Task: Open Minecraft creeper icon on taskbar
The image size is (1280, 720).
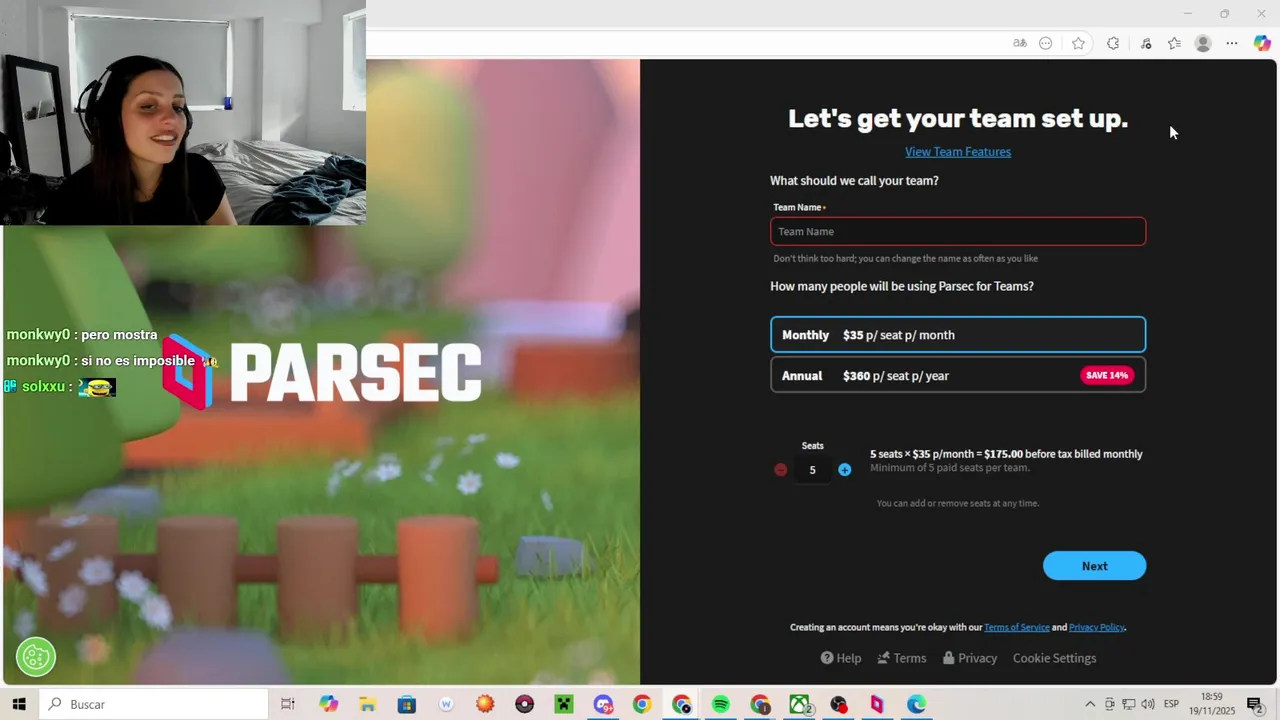Action: [563, 705]
